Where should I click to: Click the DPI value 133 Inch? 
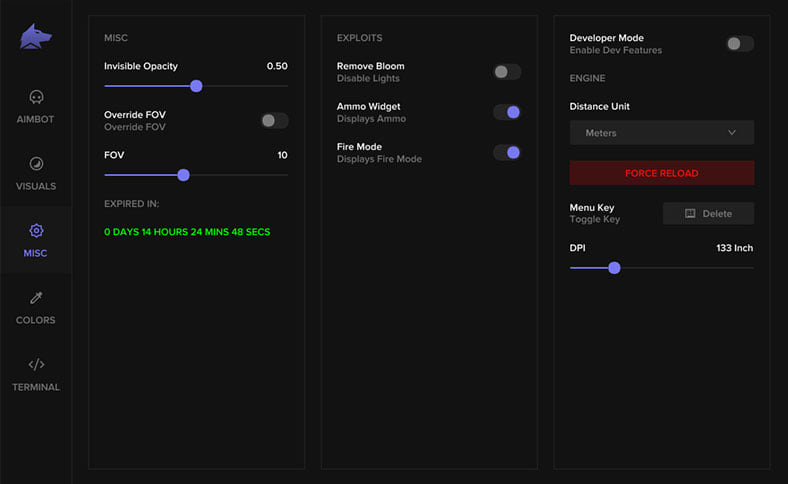[735, 248]
